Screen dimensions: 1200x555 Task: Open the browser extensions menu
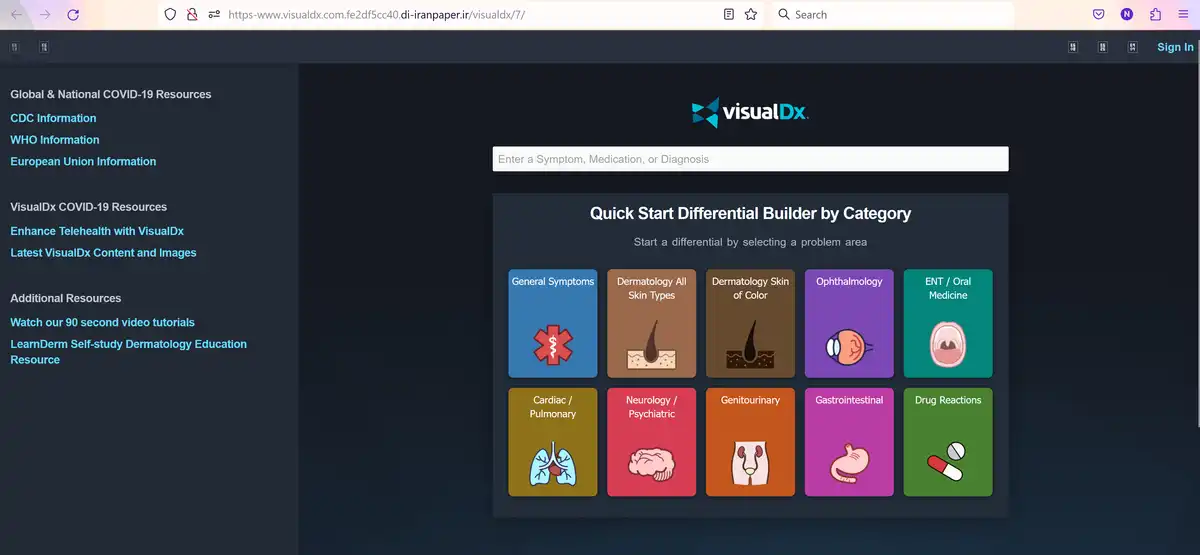pos(1156,15)
